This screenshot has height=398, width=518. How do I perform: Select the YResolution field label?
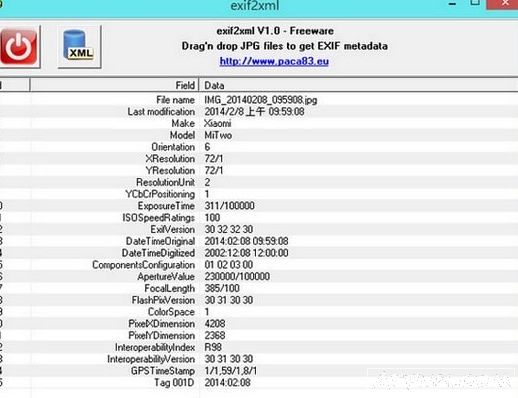tap(170, 171)
